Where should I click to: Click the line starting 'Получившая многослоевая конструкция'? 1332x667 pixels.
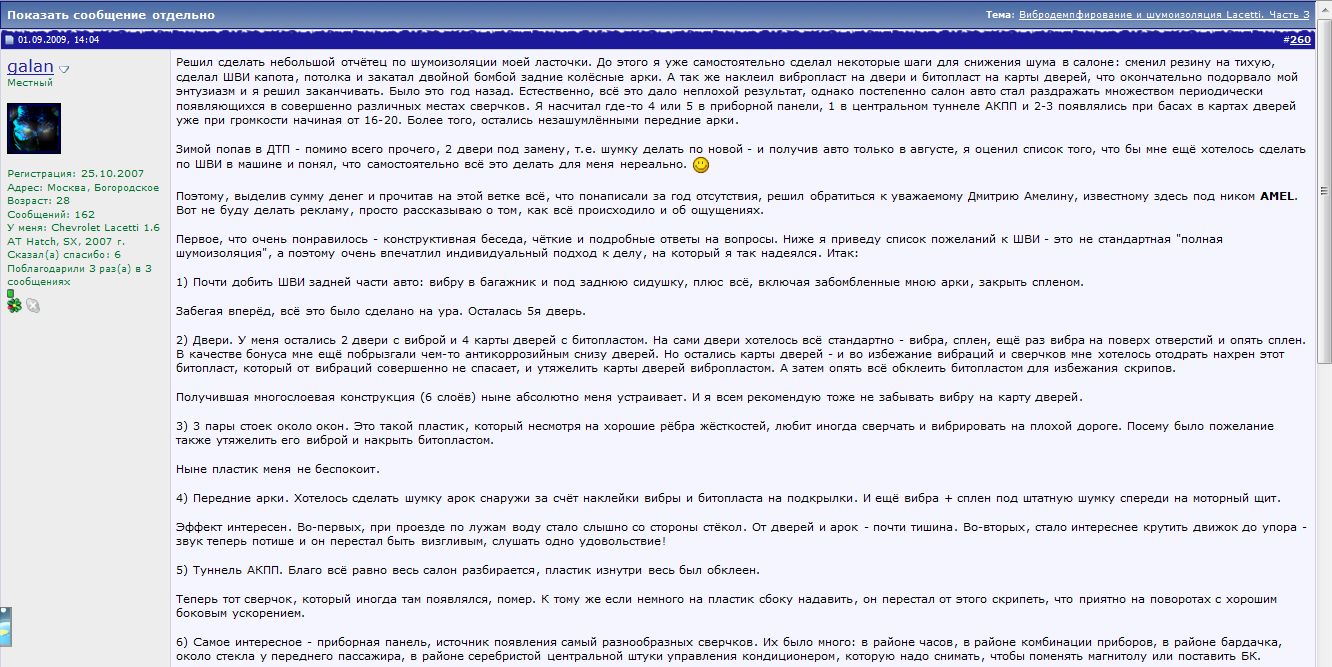tap(629, 397)
